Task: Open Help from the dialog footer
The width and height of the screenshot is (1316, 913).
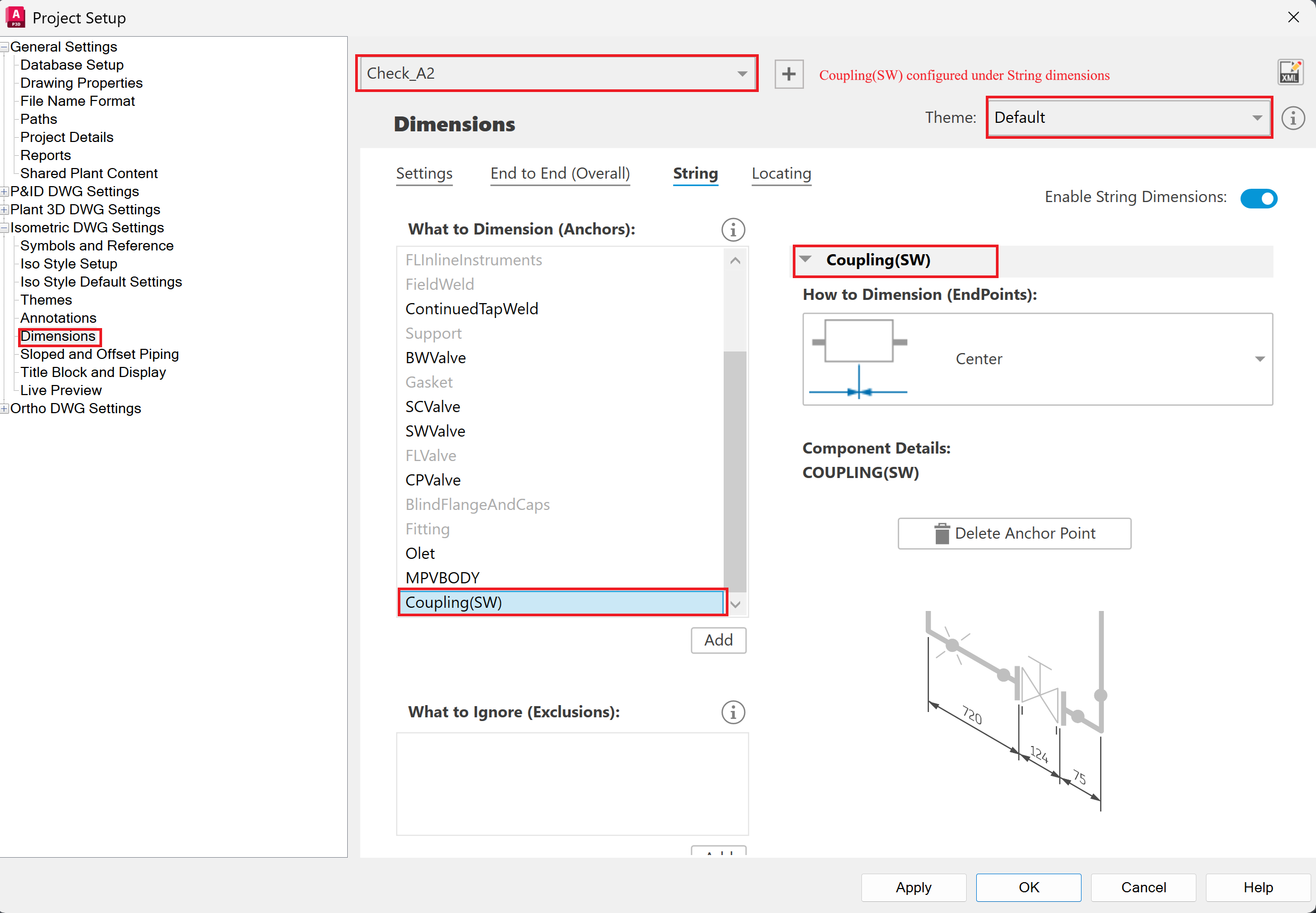Action: [1258, 887]
